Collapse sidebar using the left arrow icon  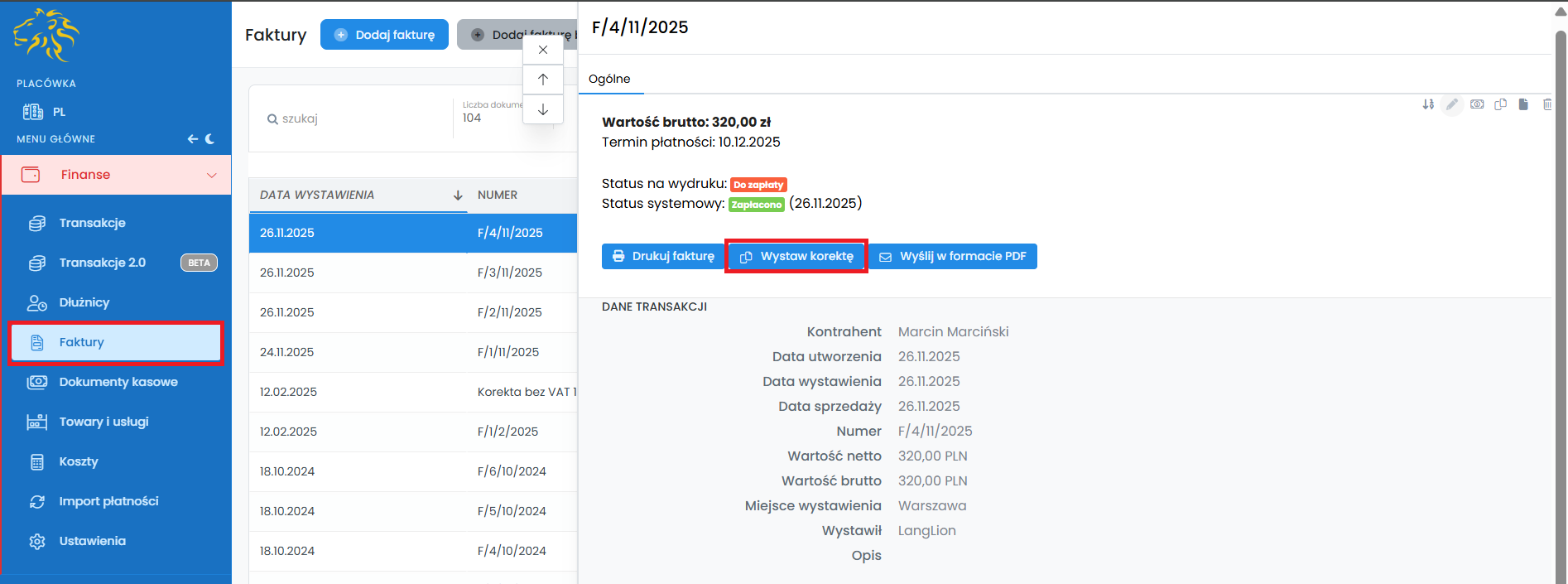coord(192,139)
